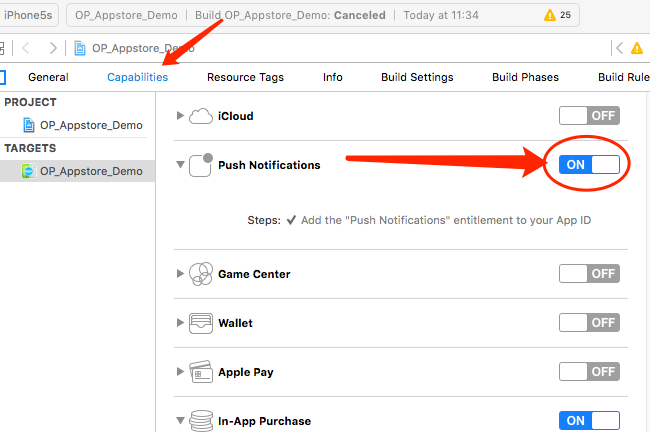Expand the Wallet section
The image size is (650, 432).
180,323
